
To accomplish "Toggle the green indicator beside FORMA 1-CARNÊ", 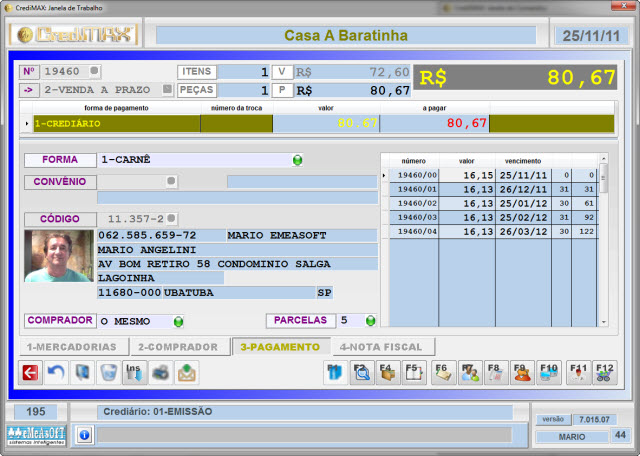I will (x=297, y=160).
